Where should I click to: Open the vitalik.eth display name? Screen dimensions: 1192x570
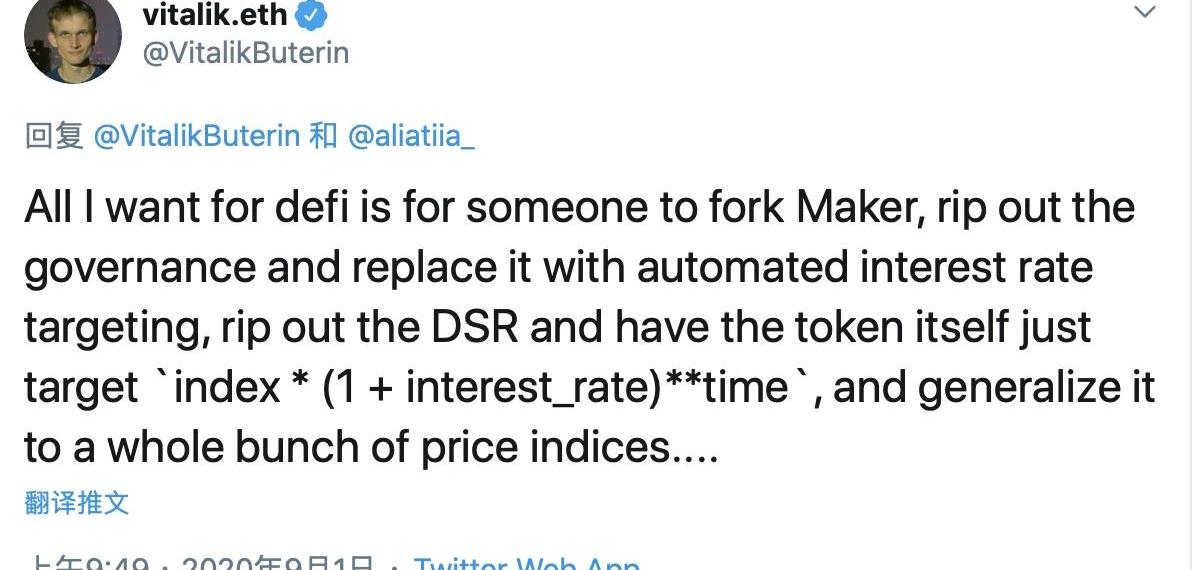215,15
